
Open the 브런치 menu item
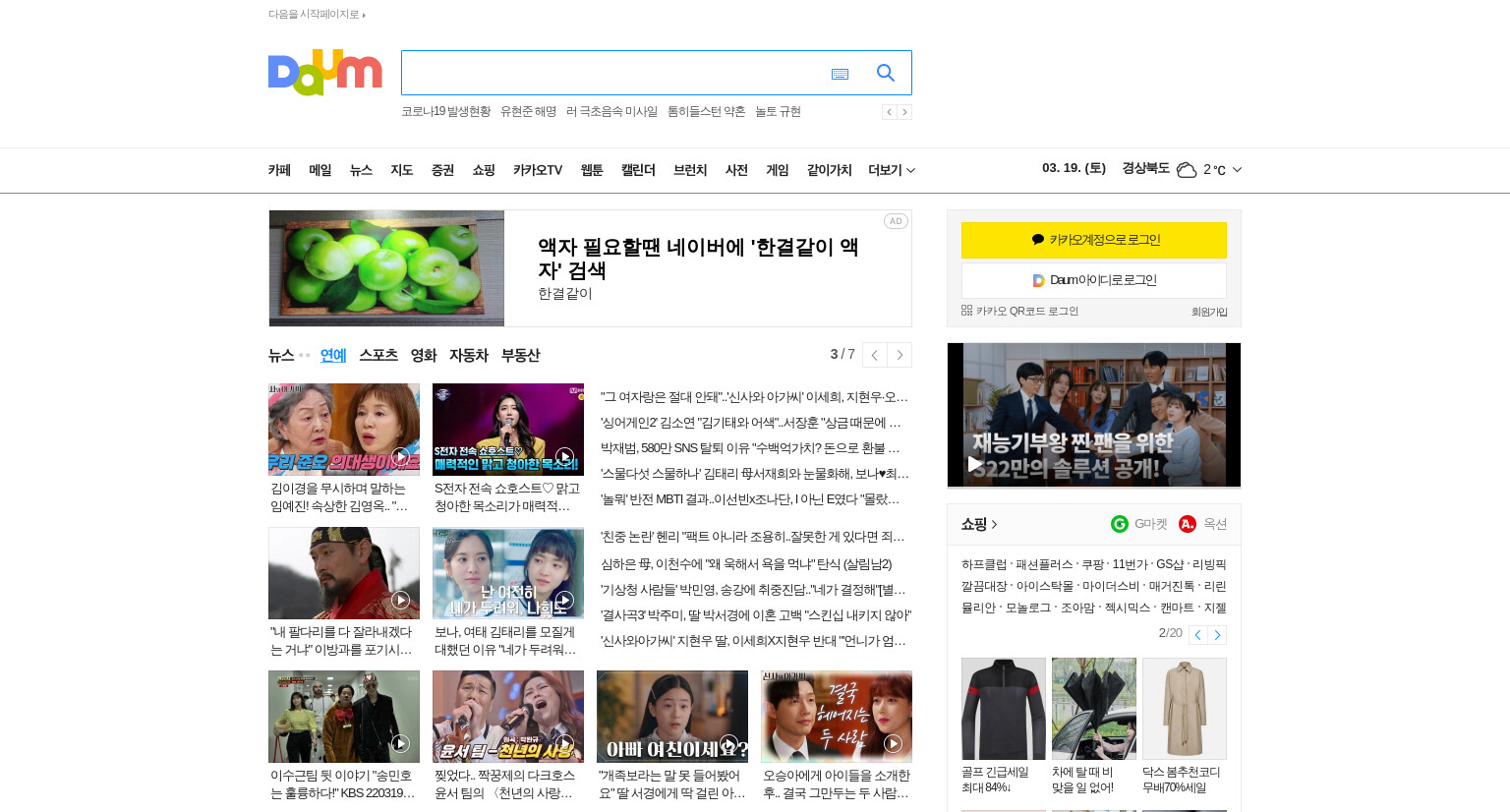690,170
